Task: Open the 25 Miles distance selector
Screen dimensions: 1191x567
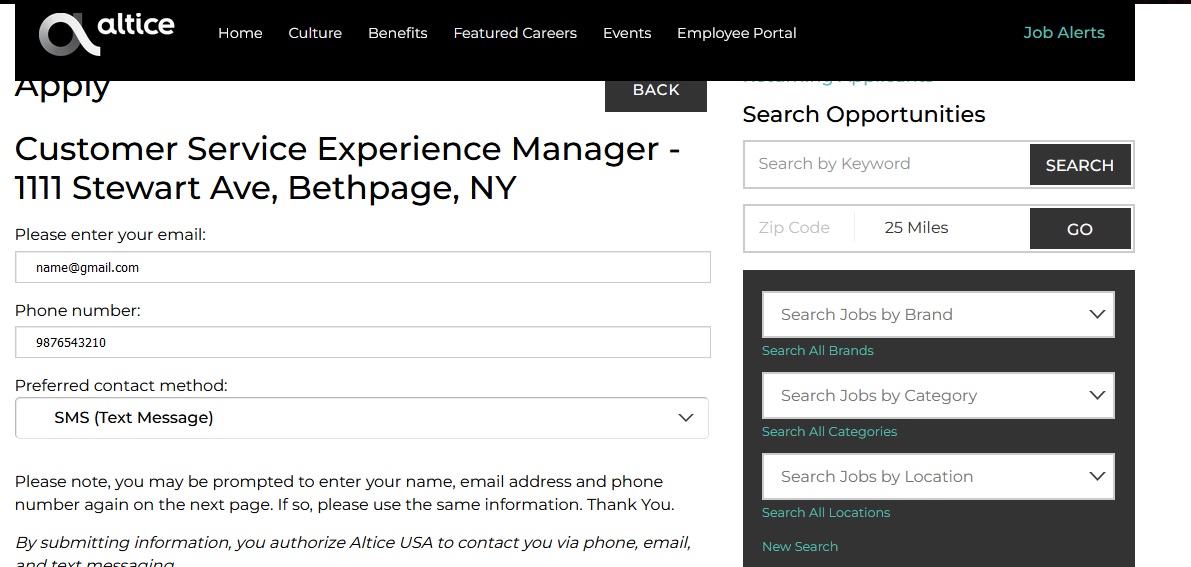Action: point(942,228)
